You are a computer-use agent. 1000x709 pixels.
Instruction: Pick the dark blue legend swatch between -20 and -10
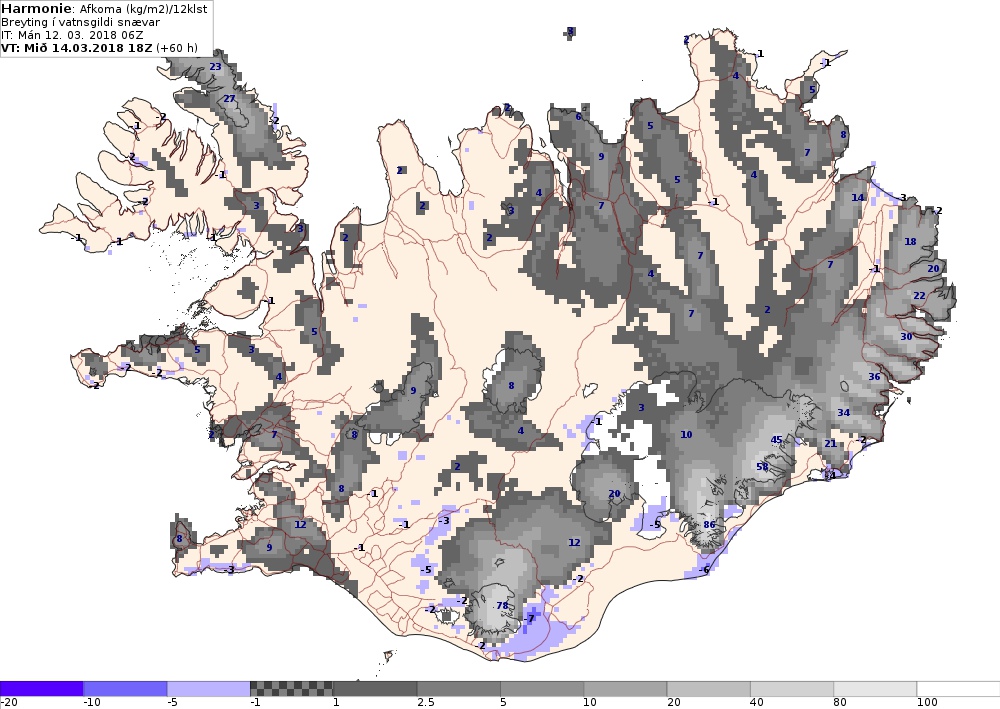tap(42, 689)
